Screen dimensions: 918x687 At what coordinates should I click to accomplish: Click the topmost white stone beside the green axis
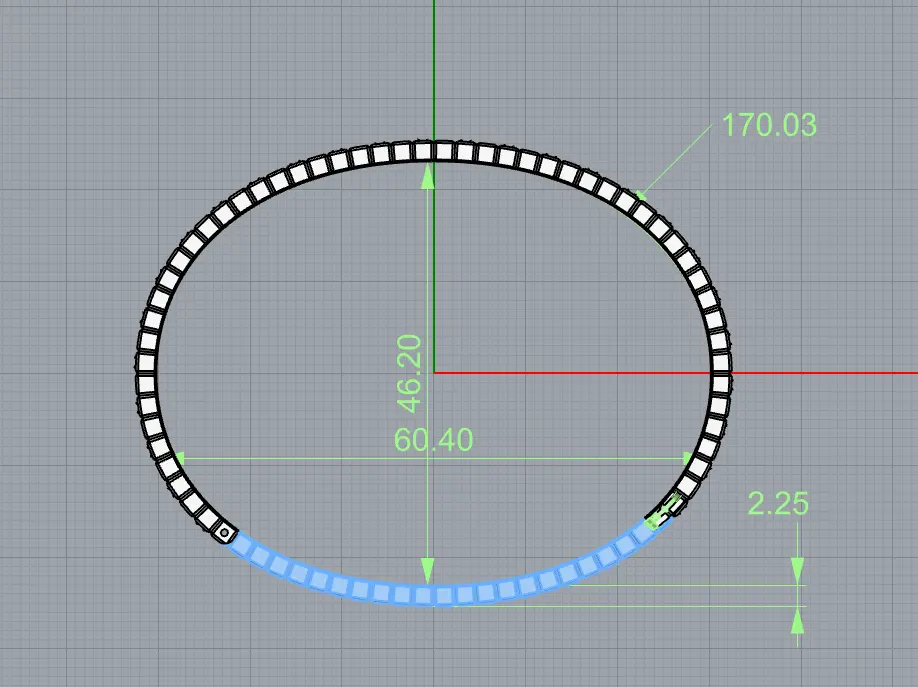[x=423, y=151]
